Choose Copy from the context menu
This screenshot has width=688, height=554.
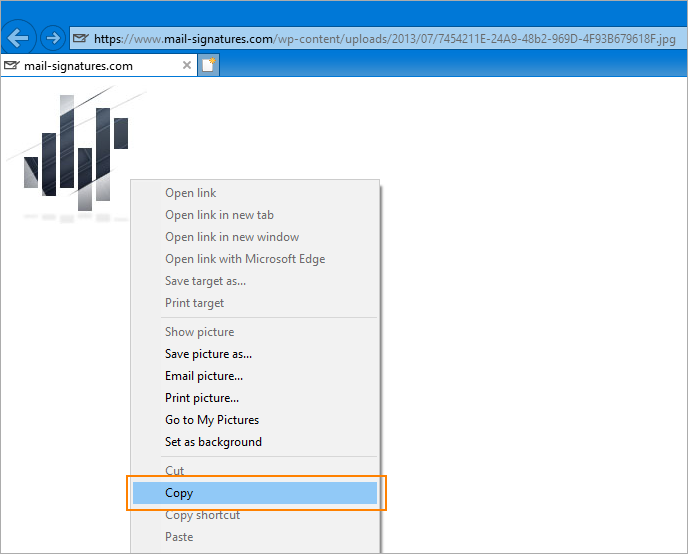[179, 493]
